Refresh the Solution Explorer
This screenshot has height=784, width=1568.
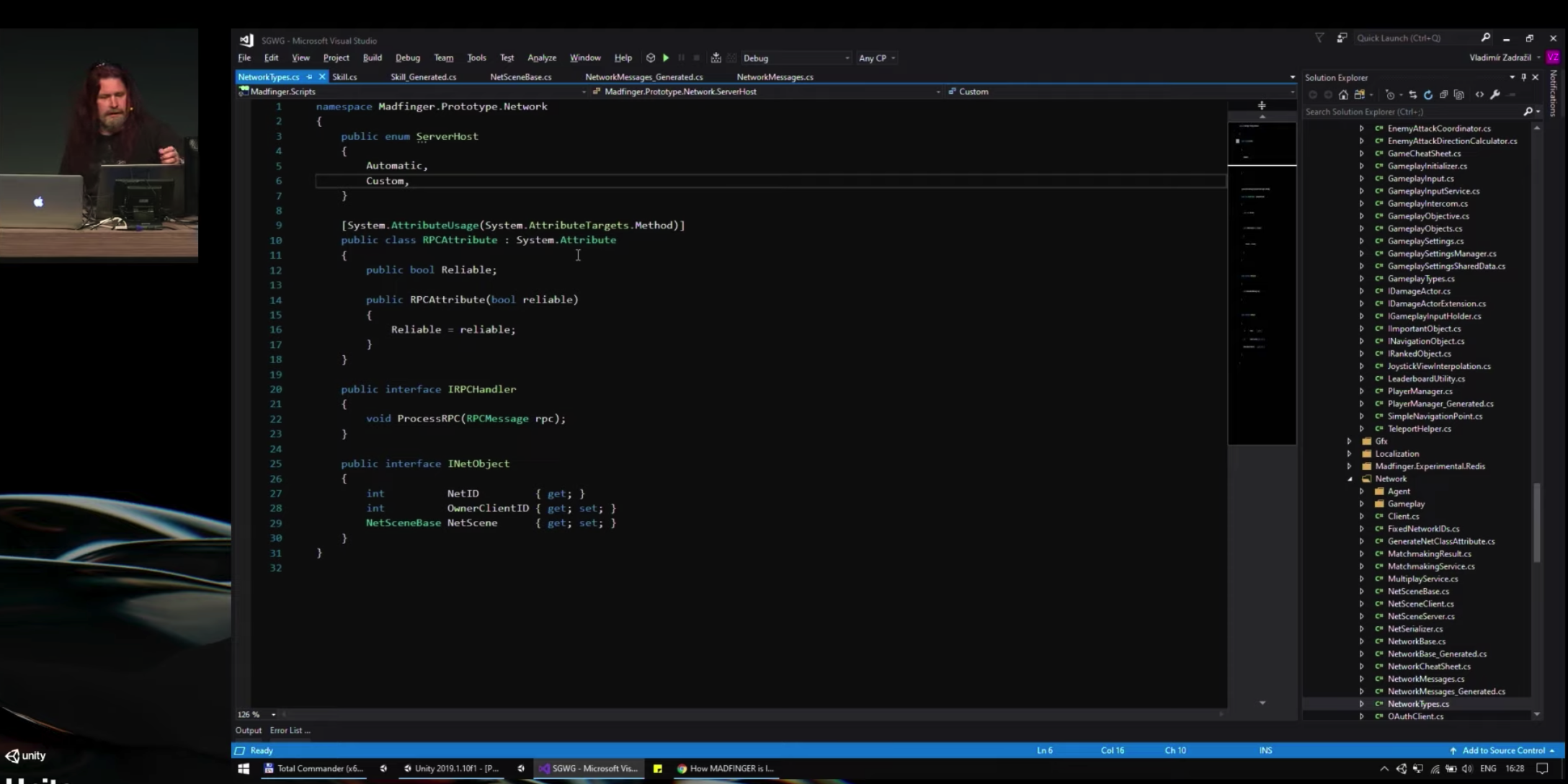tap(1428, 94)
